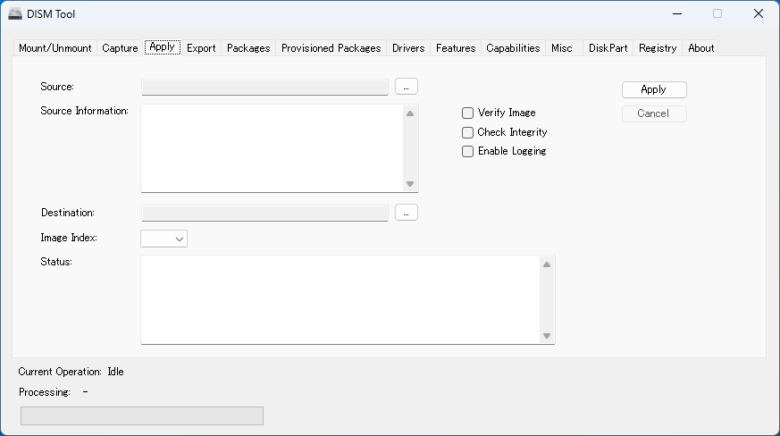Click Source Information scroll down arrow
780x436 pixels.
tap(410, 184)
